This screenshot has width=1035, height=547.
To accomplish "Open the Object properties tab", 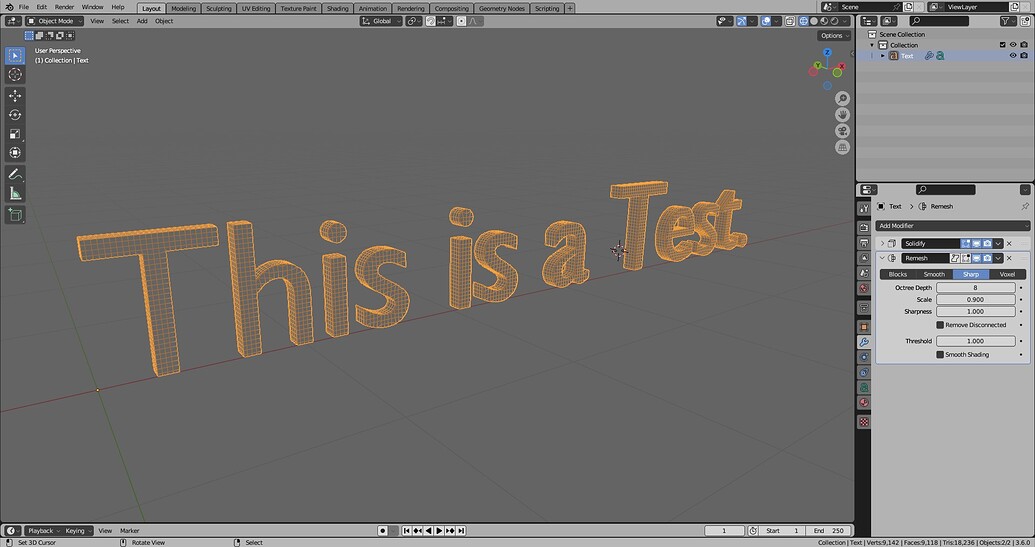I will pyautogui.click(x=864, y=327).
